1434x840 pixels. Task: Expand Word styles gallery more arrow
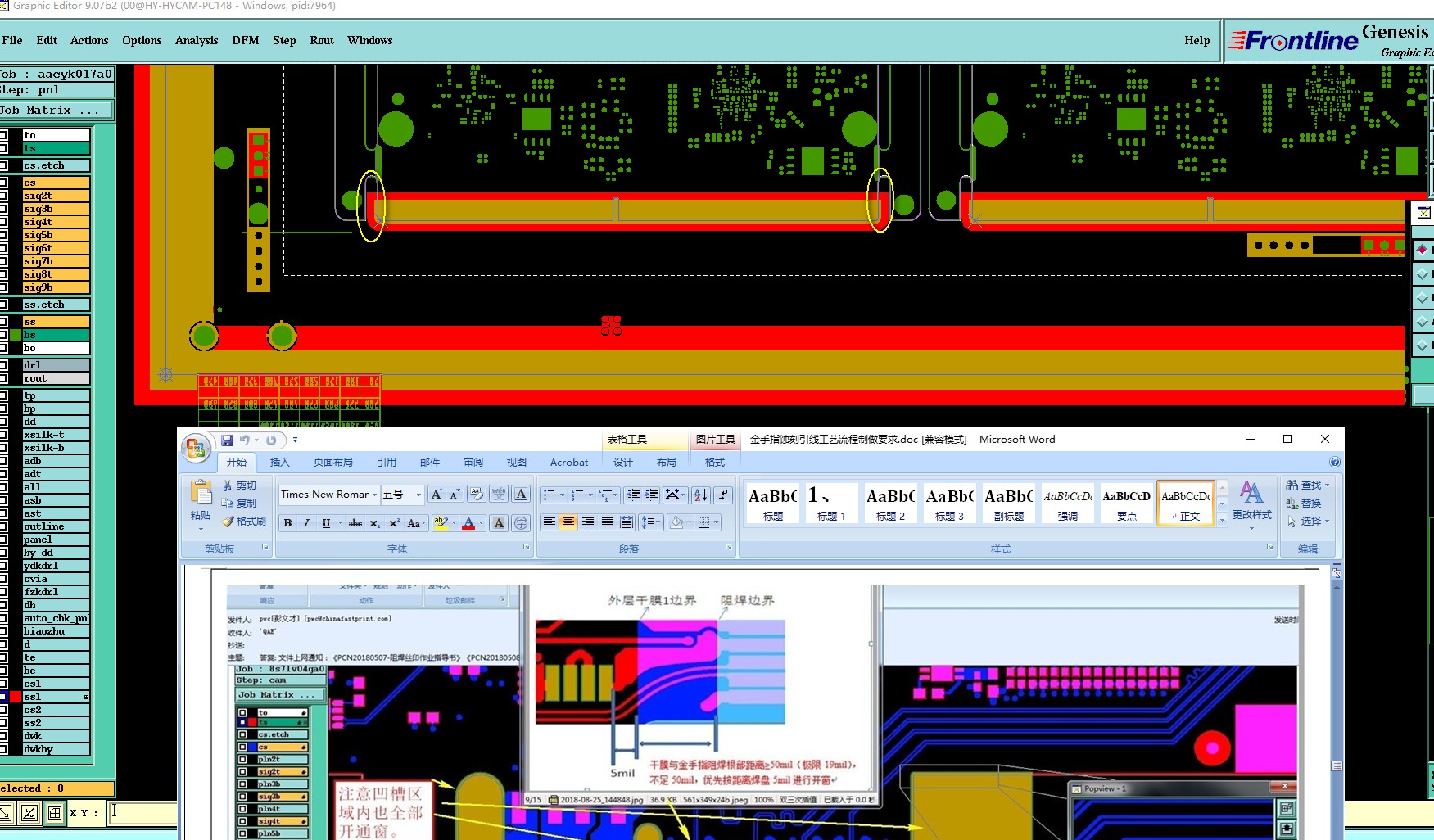(x=1222, y=519)
